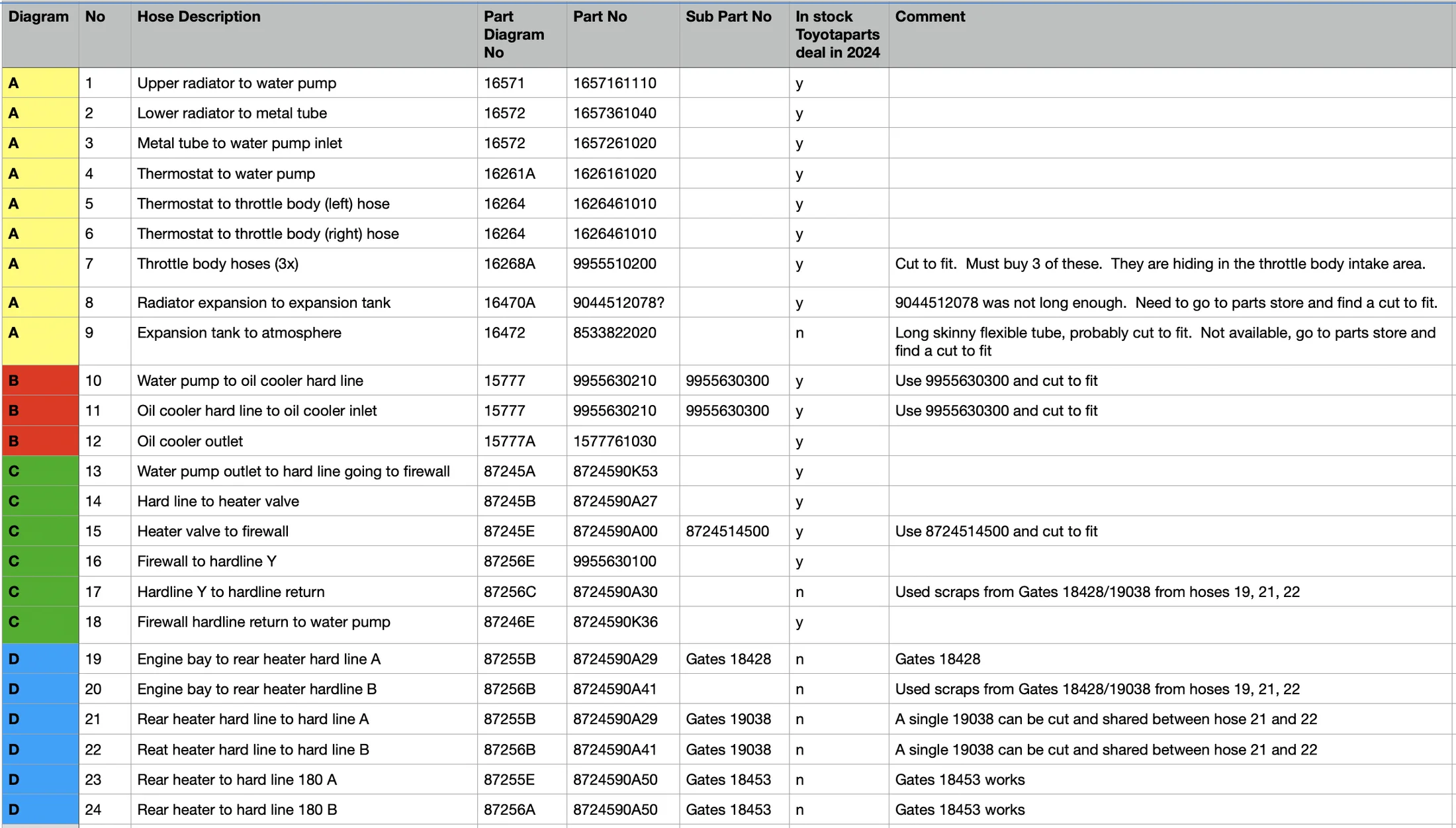Select the 'Upper radiator to water pump' cell
Image resolution: width=1456 pixels, height=828 pixels.
(x=237, y=83)
